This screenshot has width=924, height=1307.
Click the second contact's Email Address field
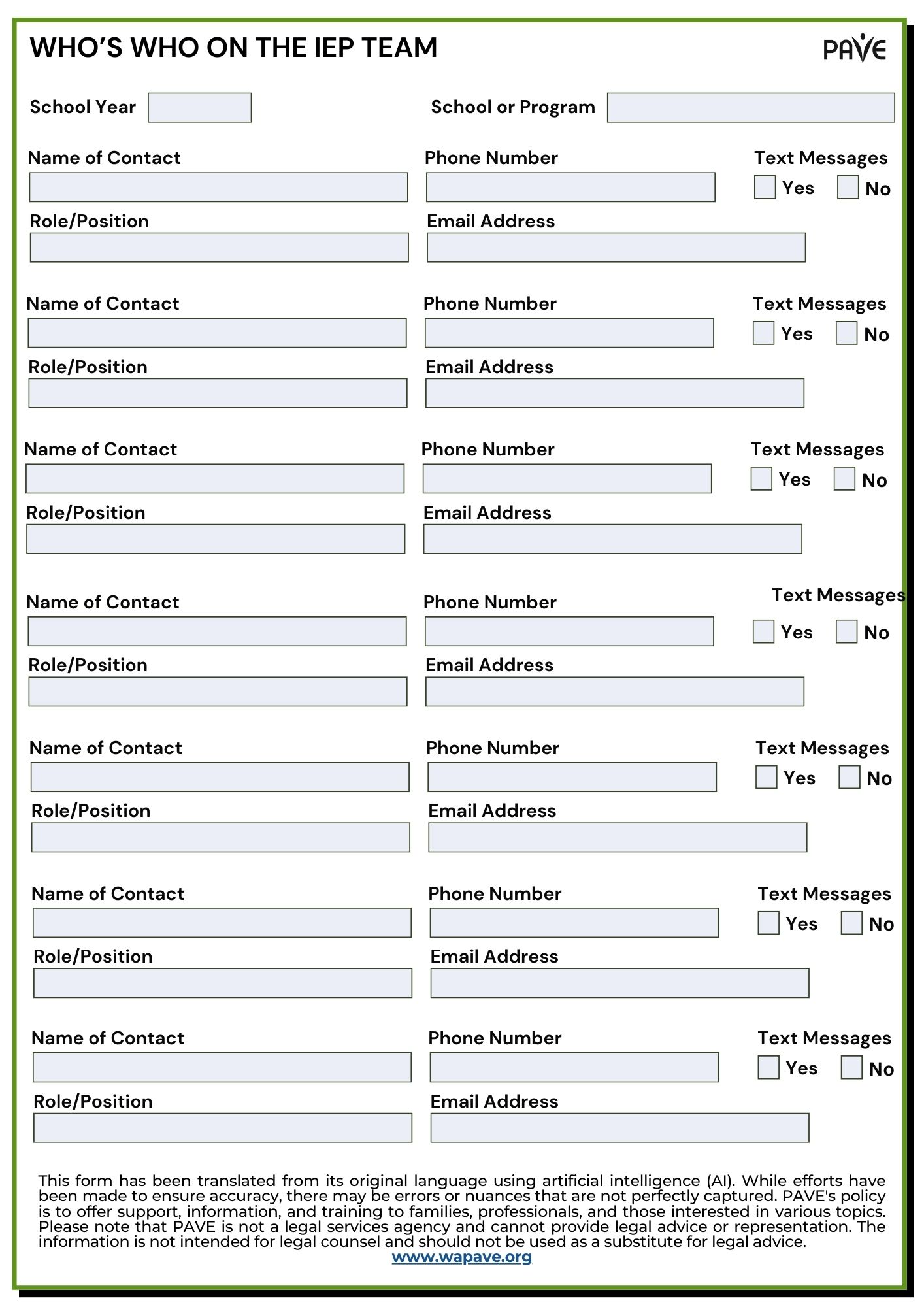point(614,394)
